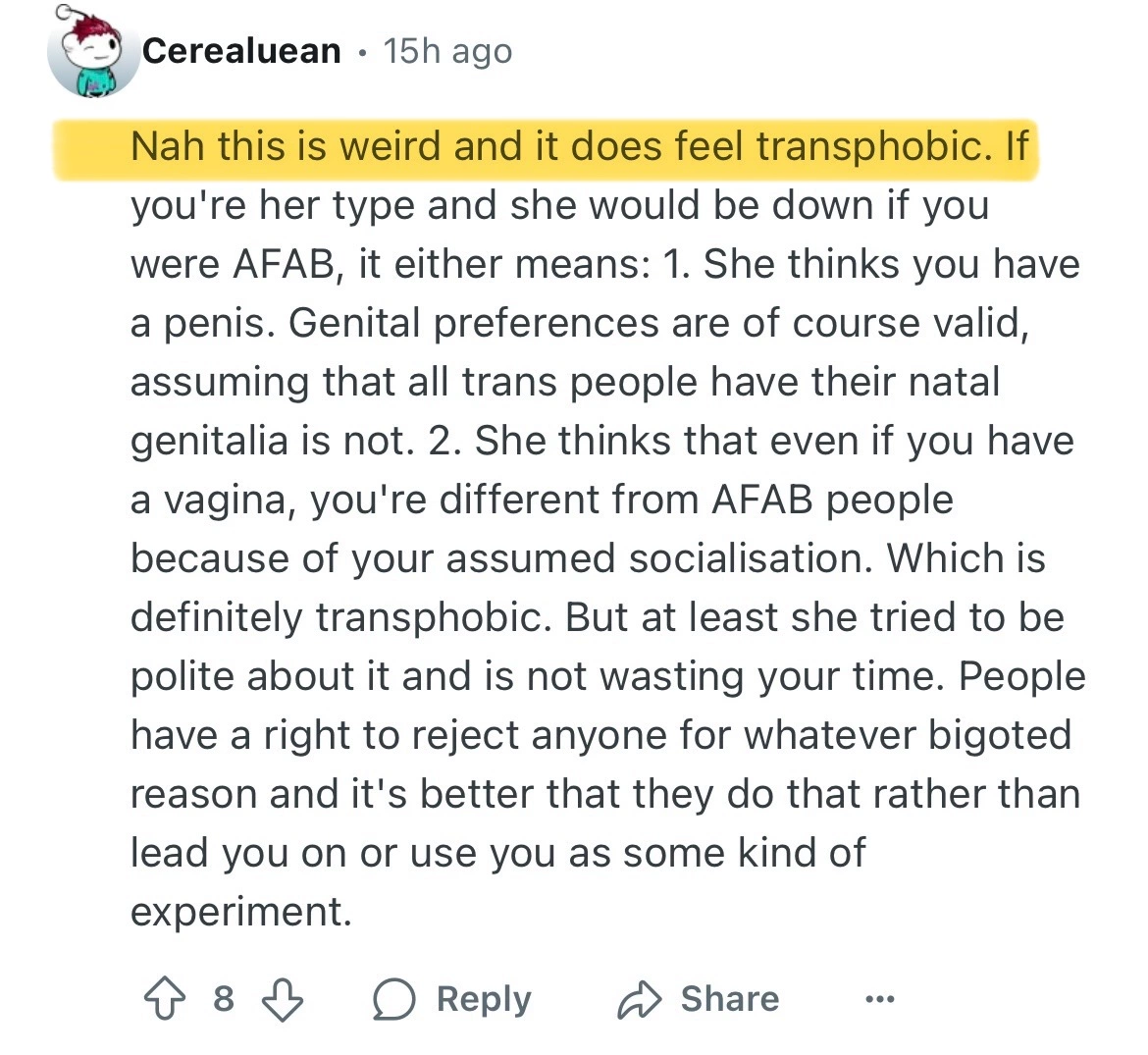Screen dimensions: 1148x1055
Task: Click the line starting "polite about it"
Action: click(x=607, y=676)
